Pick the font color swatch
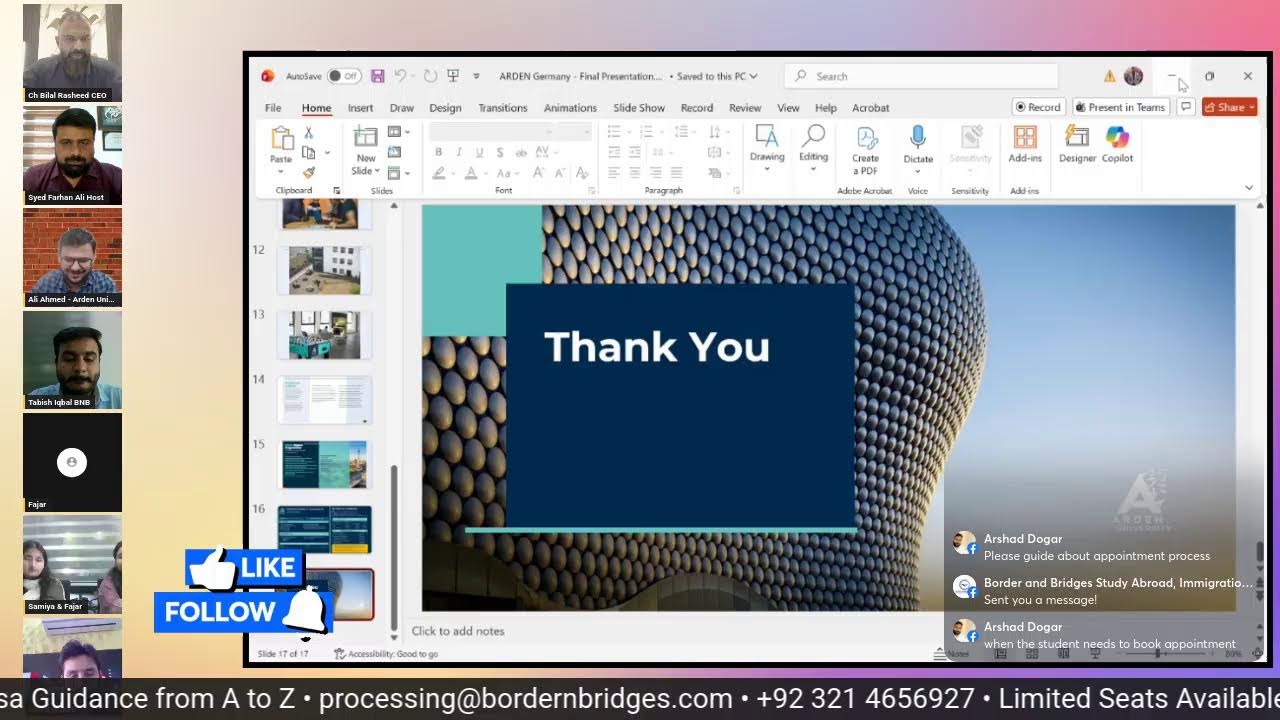Image resolution: width=1280 pixels, height=720 pixels. 470,173
